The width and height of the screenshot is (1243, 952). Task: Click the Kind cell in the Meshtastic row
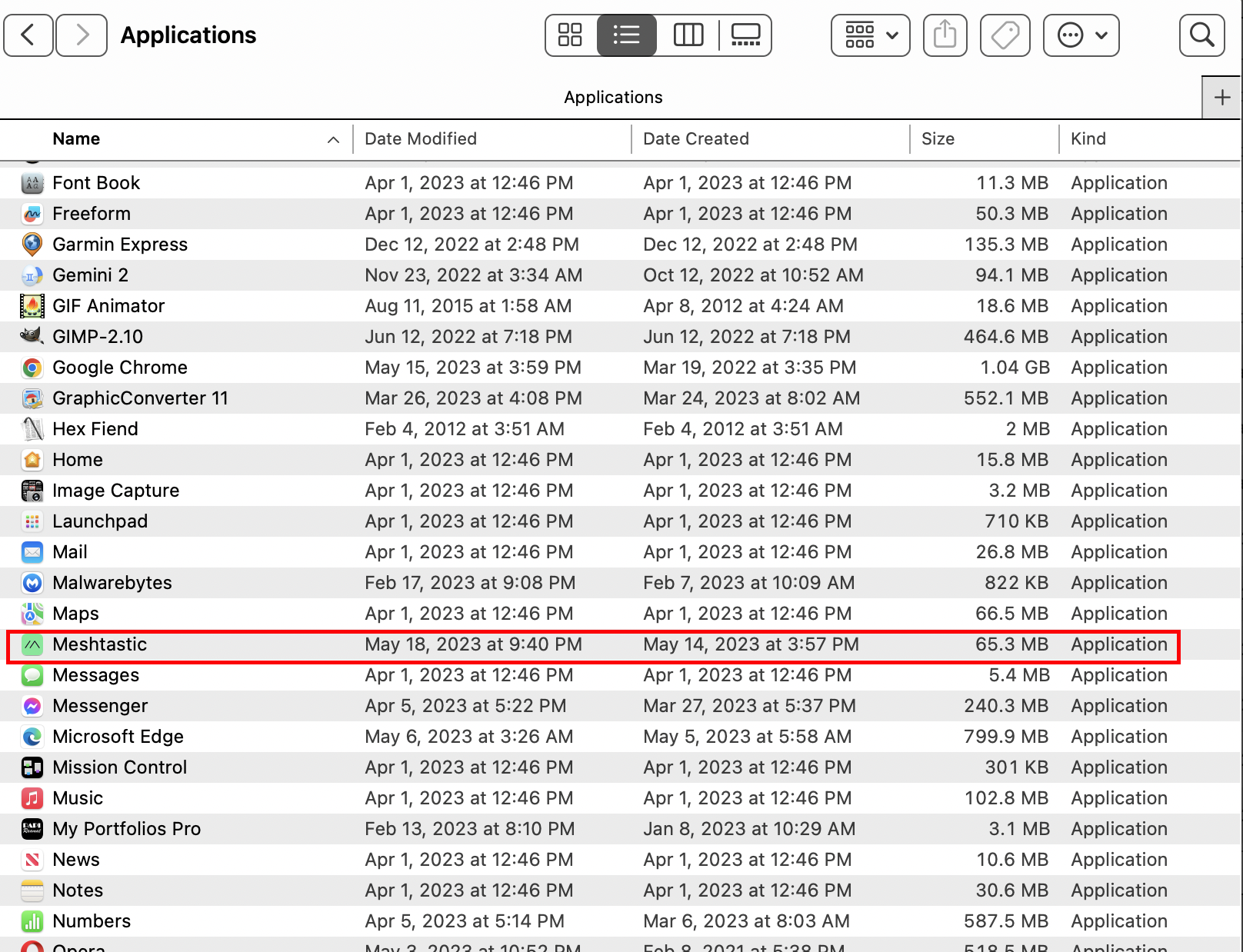1119,644
